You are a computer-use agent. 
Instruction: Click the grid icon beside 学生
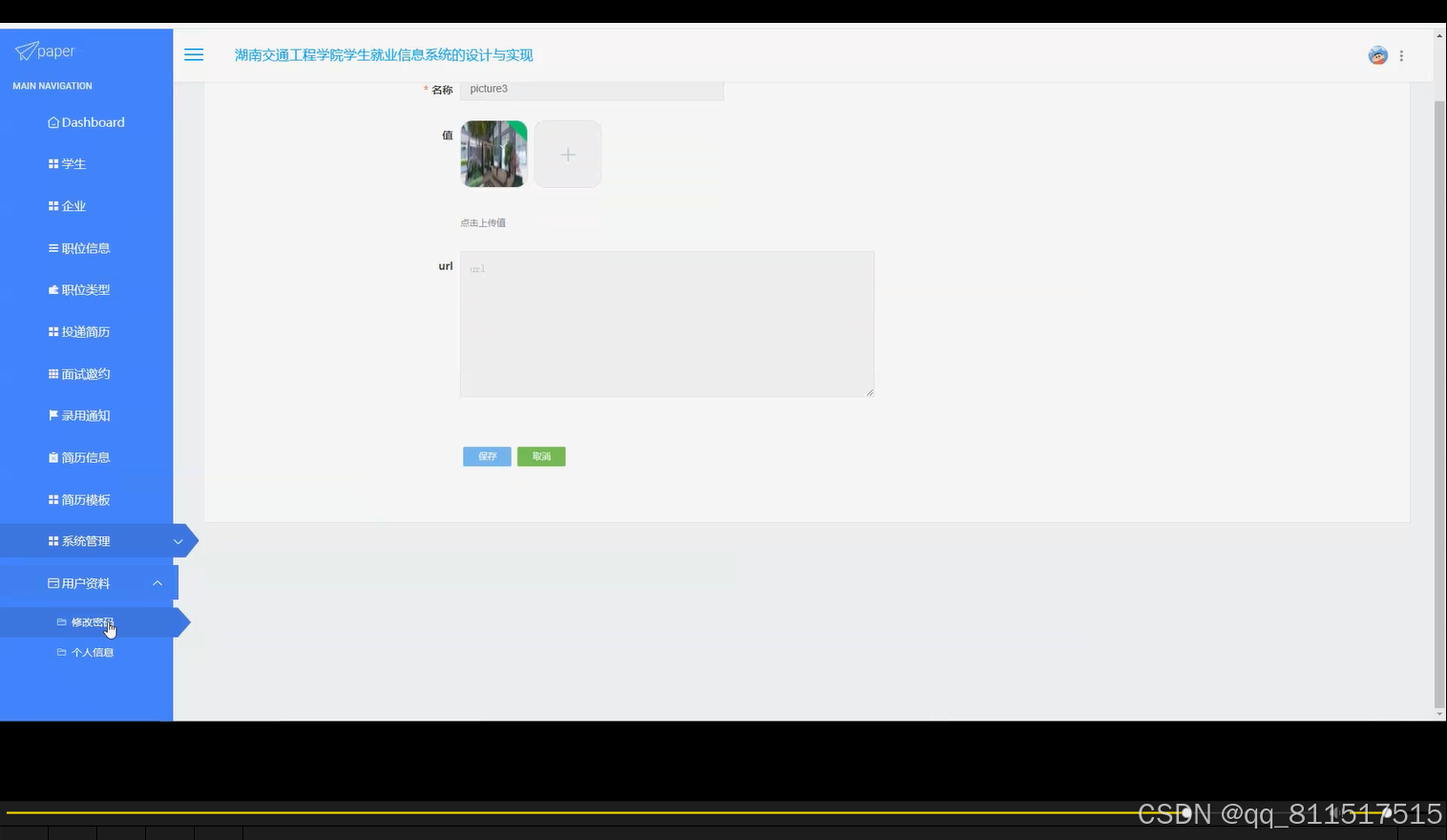(53, 164)
